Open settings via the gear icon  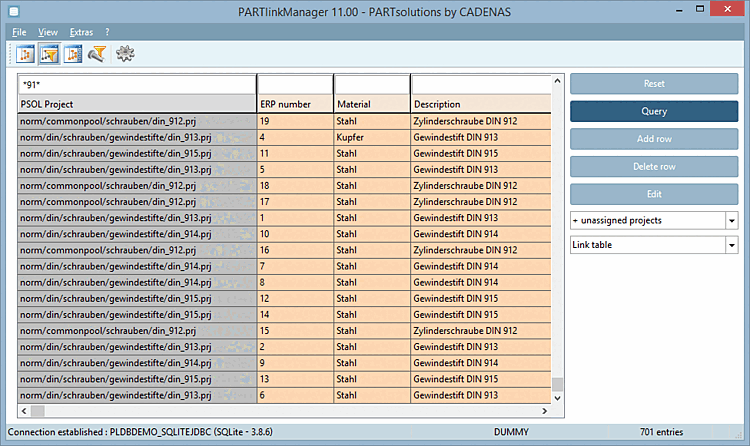tap(125, 53)
